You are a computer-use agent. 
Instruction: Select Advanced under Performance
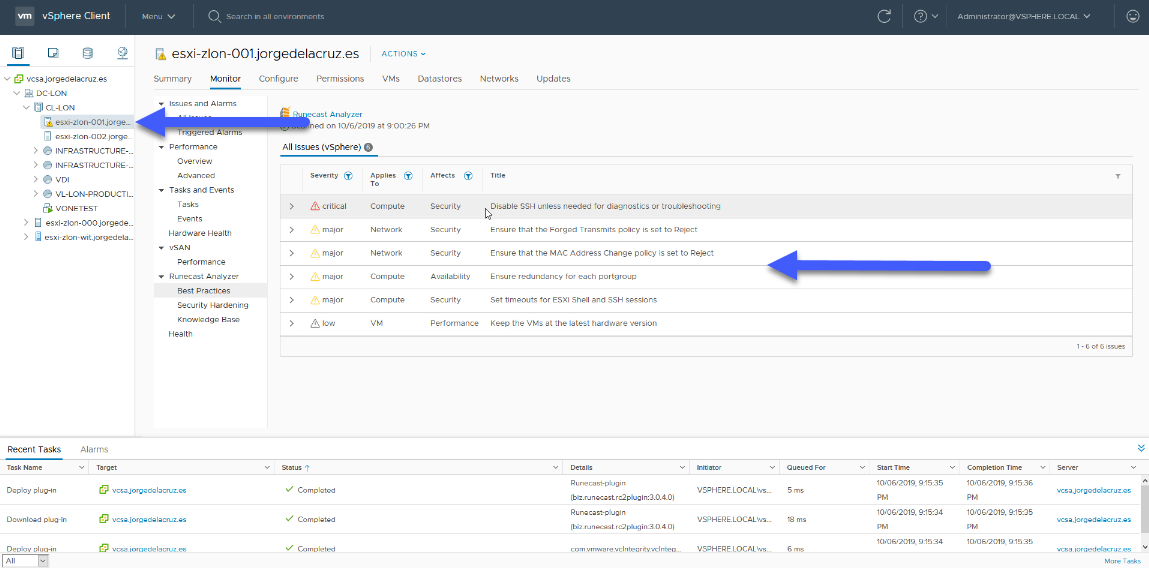[x=196, y=175]
